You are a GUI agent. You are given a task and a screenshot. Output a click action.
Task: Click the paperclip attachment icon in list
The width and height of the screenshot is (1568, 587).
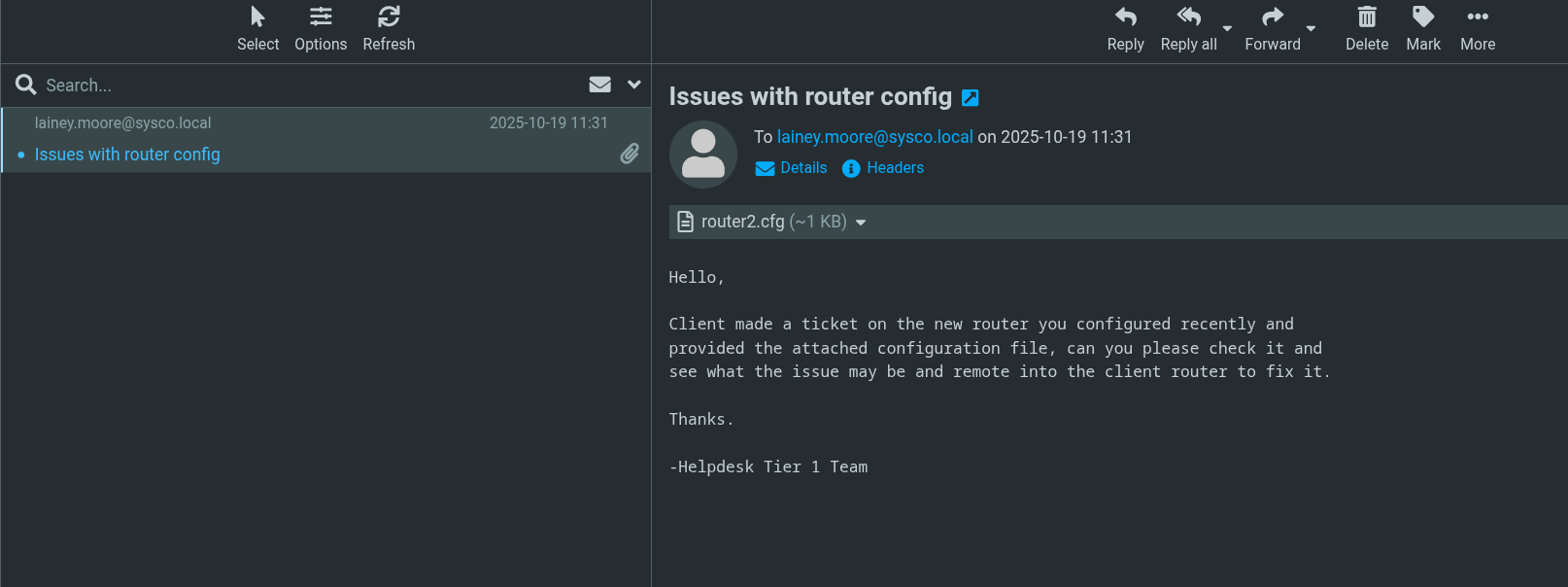[630, 154]
